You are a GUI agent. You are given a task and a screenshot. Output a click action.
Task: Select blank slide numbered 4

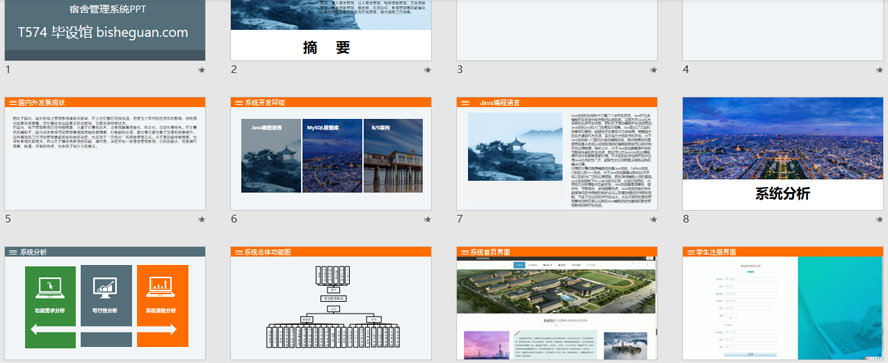coord(783,30)
